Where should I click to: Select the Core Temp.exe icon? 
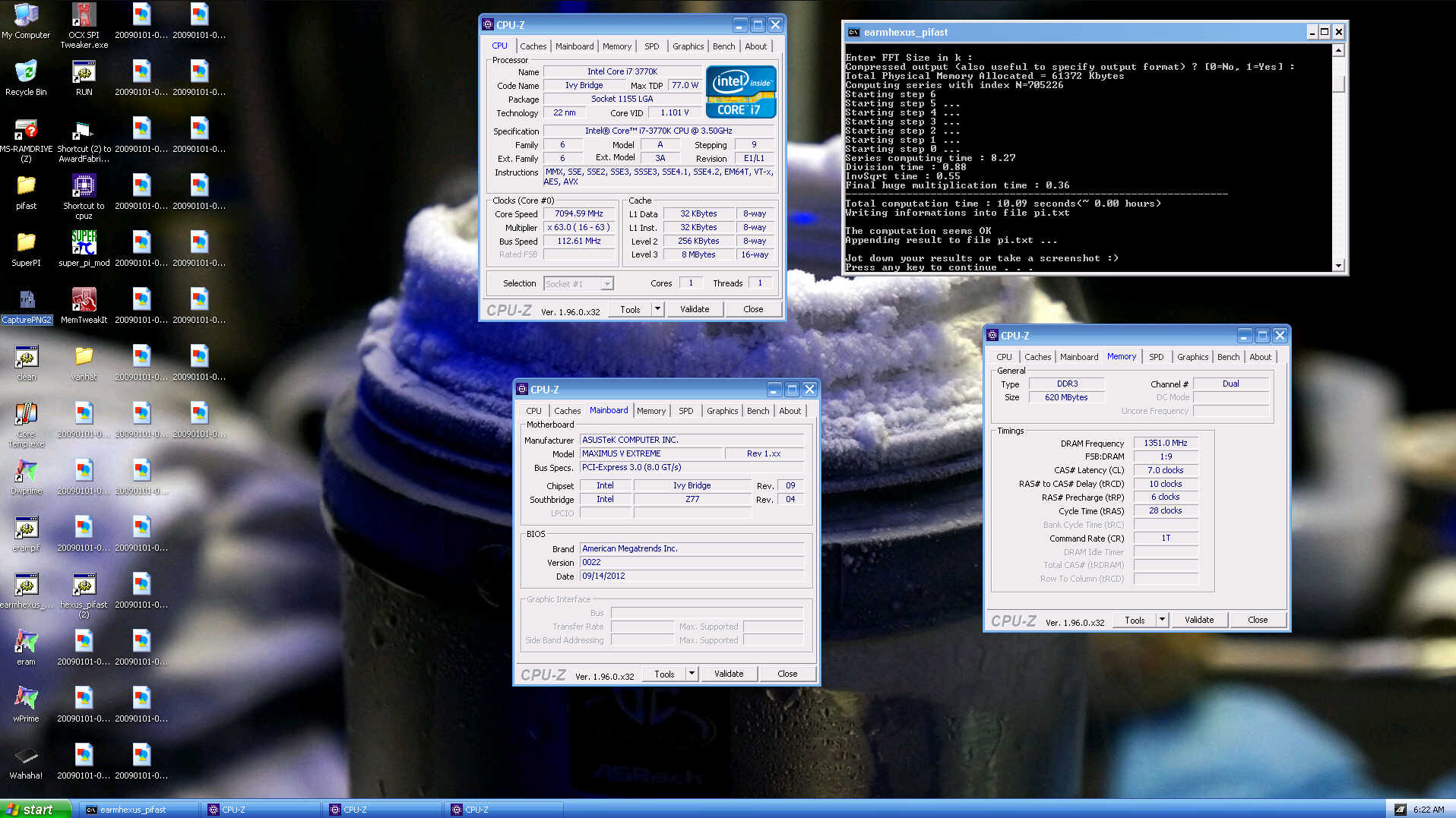pyautogui.click(x=26, y=425)
